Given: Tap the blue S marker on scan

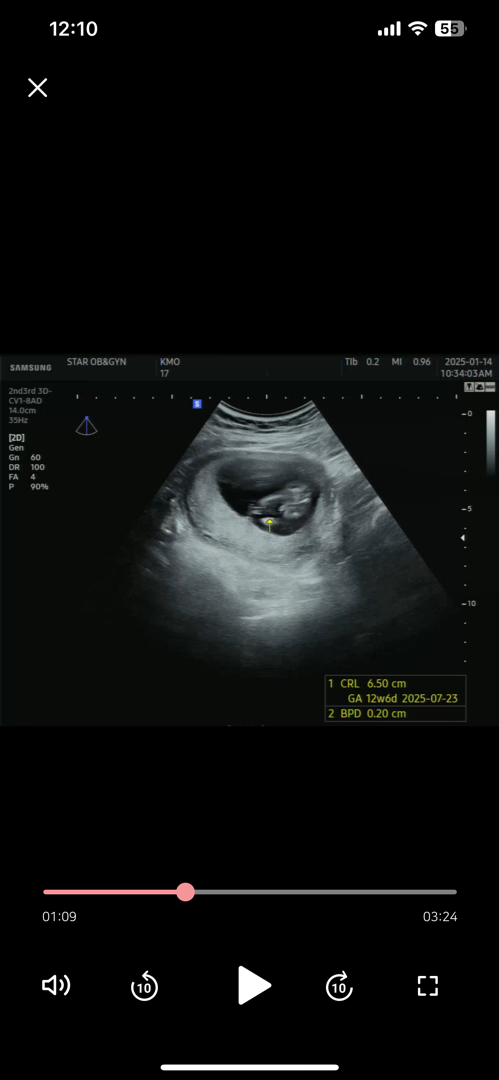Looking at the screenshot, I should click(x=197, y=404).
